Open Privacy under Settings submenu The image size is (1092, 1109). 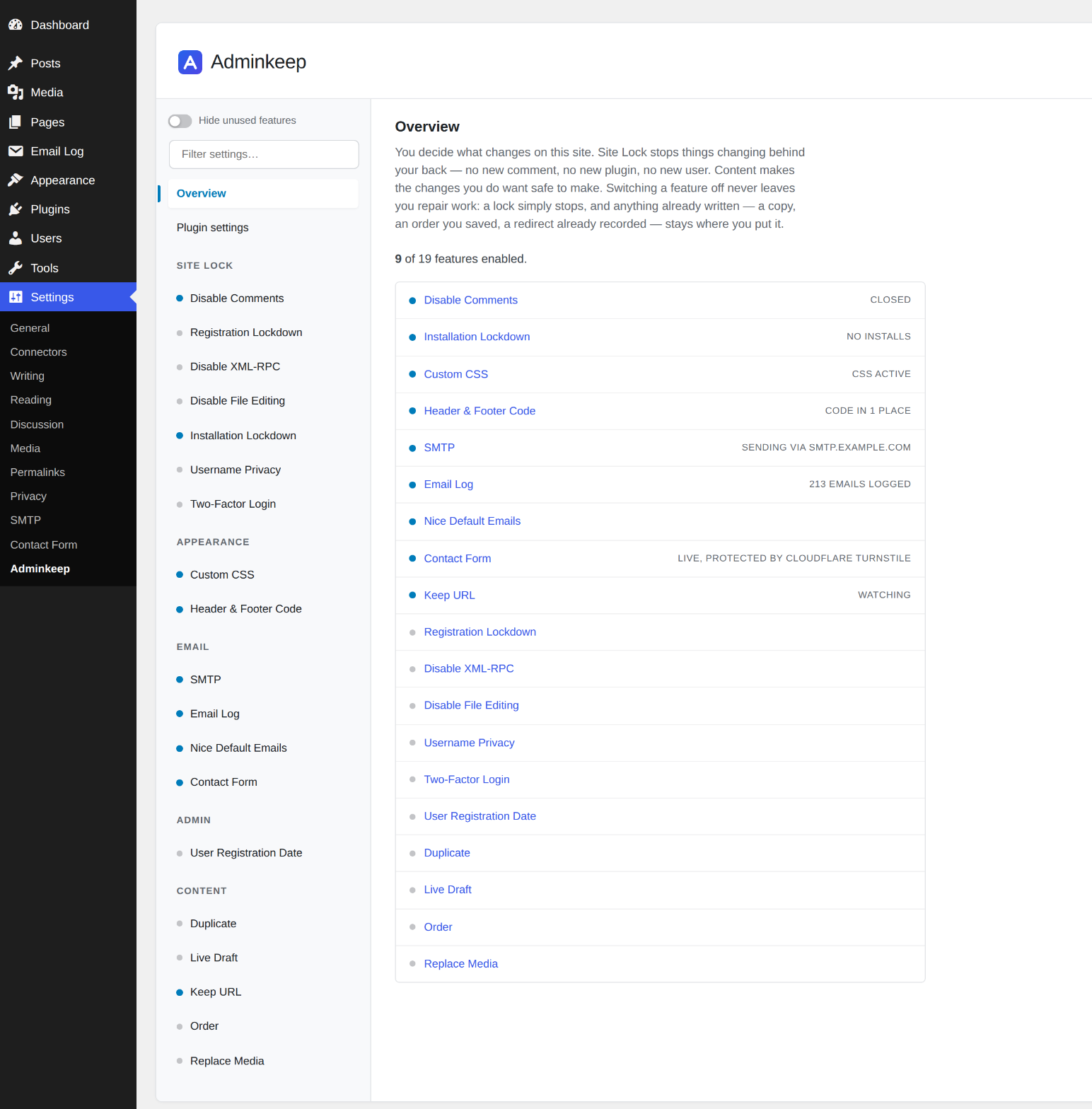28,497
